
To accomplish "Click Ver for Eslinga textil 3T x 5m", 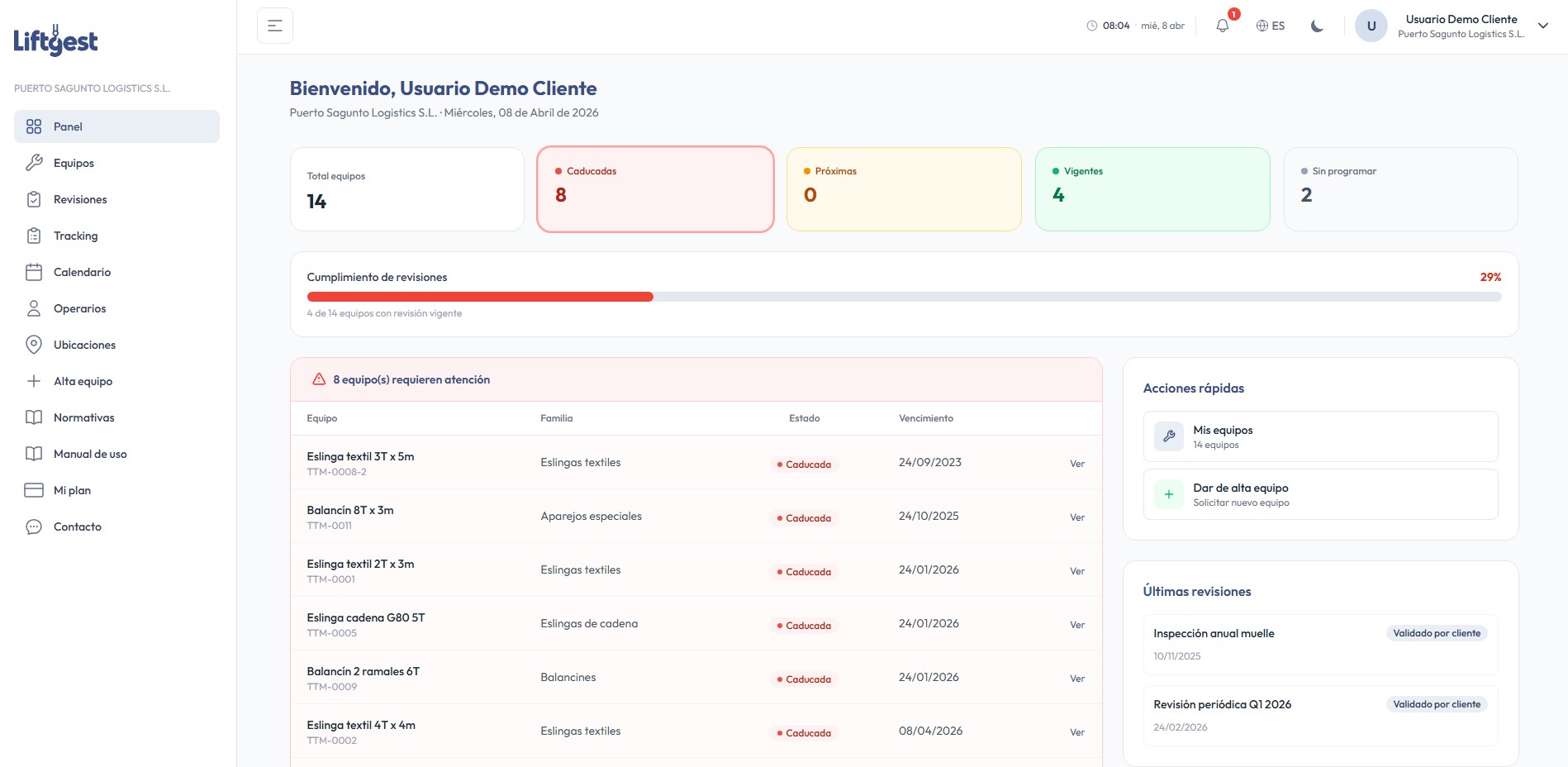I will click(1077, 464).
